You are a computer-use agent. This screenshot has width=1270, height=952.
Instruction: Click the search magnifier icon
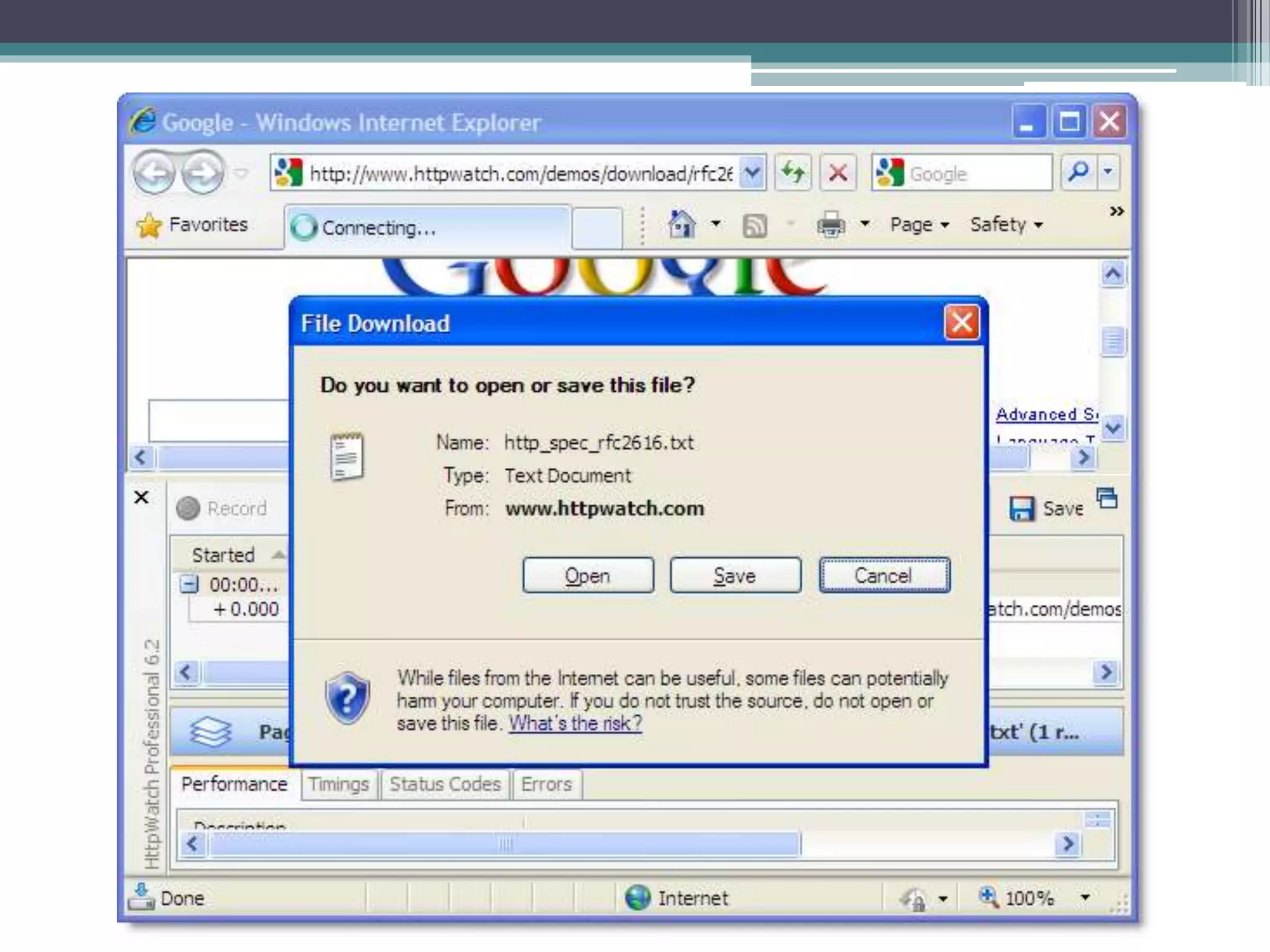1078,172
